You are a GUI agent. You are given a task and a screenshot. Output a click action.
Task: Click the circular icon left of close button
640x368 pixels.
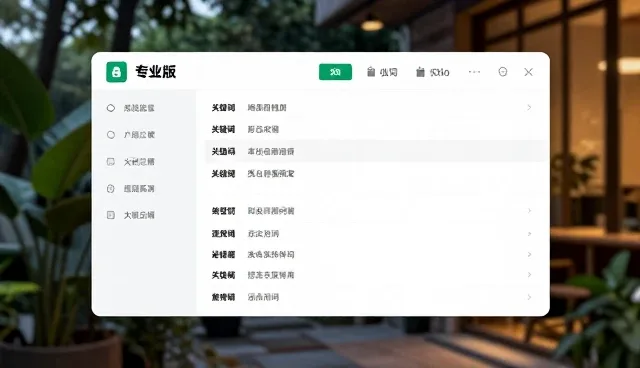pyautogui.click(x=503, y=72)
